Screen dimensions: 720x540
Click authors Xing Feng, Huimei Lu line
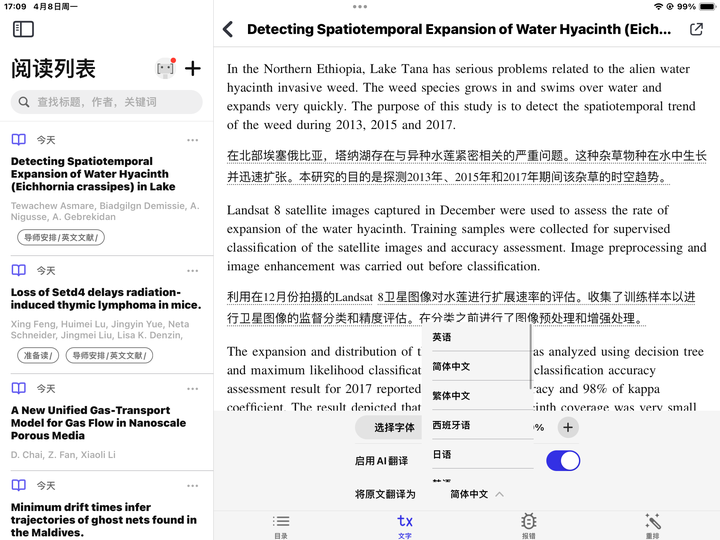pyautogui.click(x=100, y=330)
